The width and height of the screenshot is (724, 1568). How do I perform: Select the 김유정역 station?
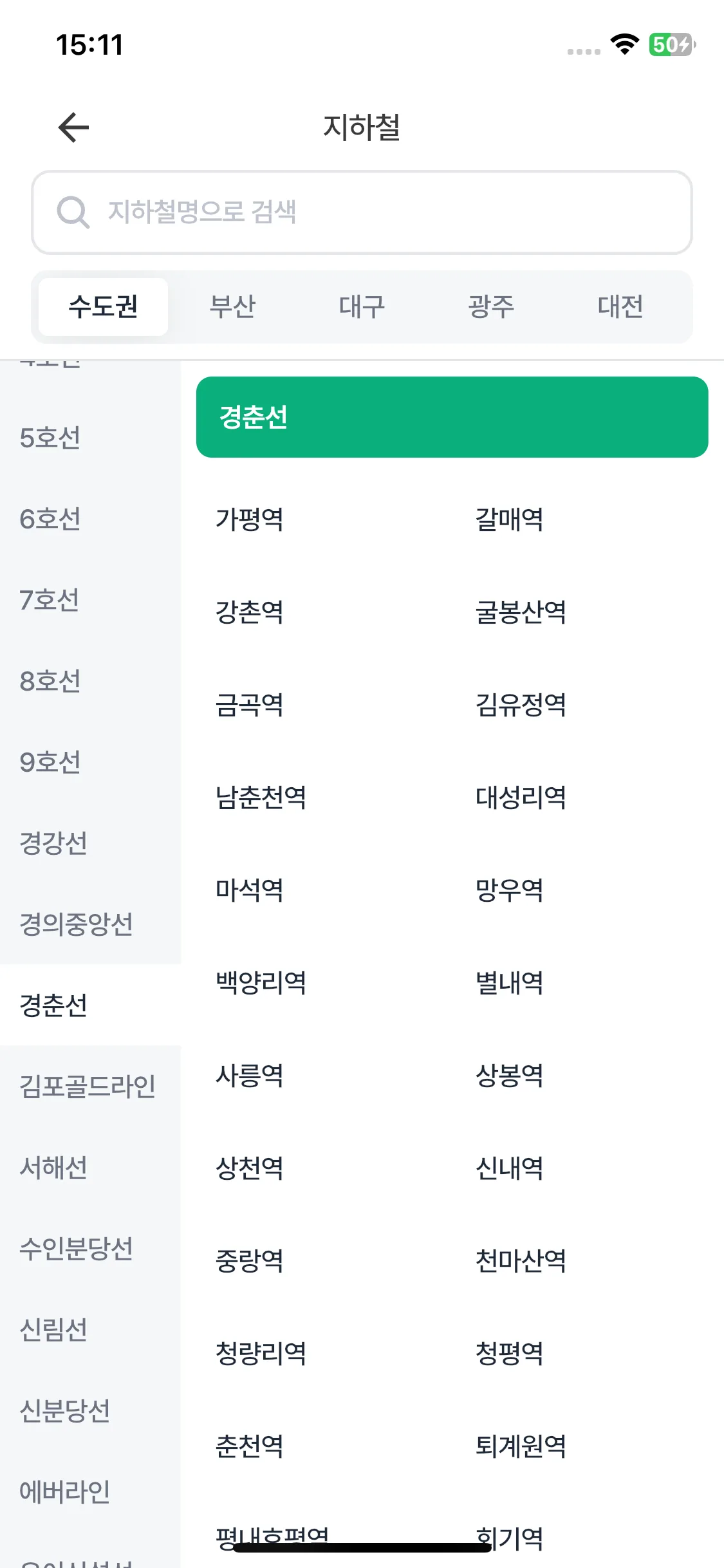click(521, 705)
